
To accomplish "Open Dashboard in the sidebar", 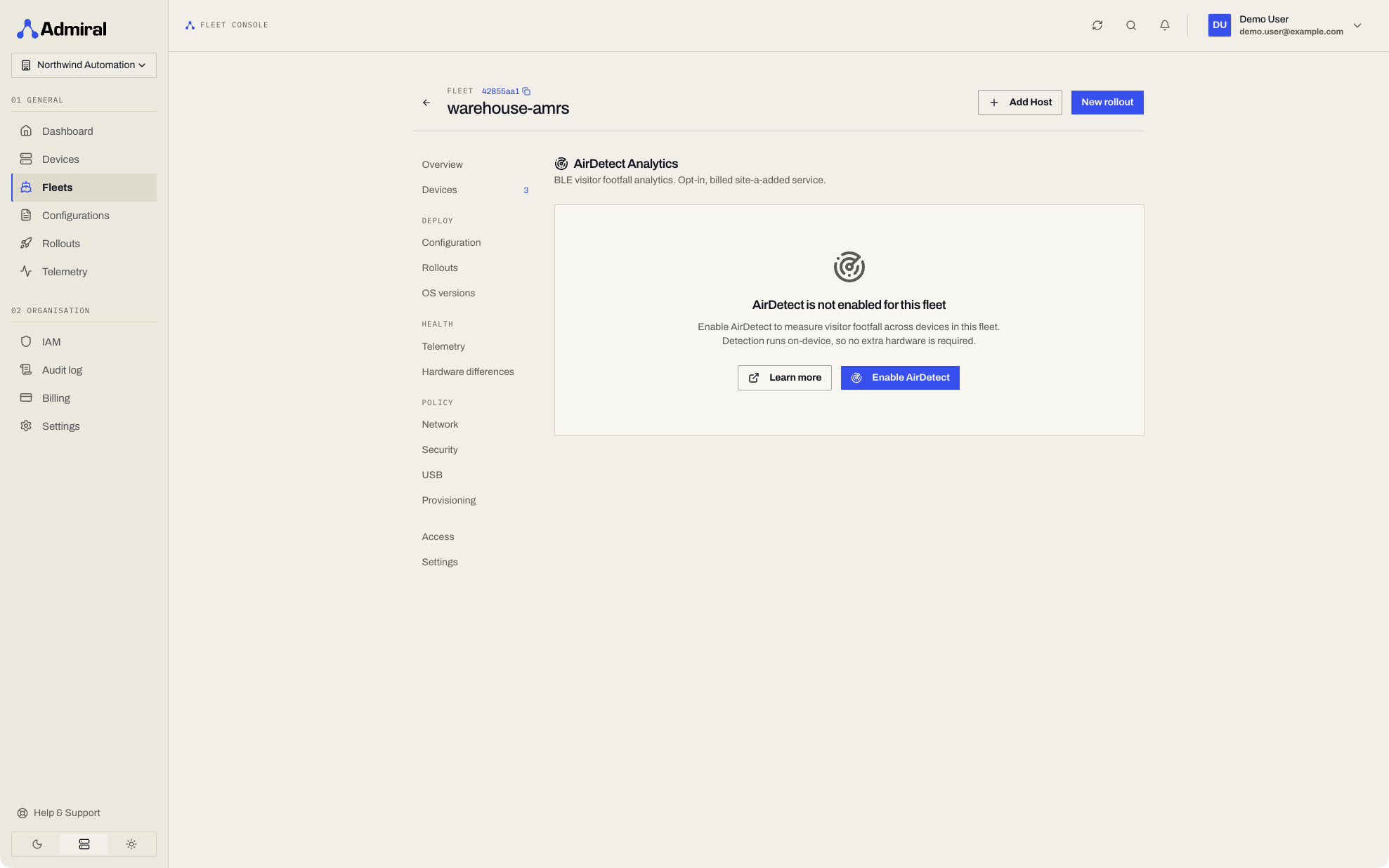I will 84,131.
